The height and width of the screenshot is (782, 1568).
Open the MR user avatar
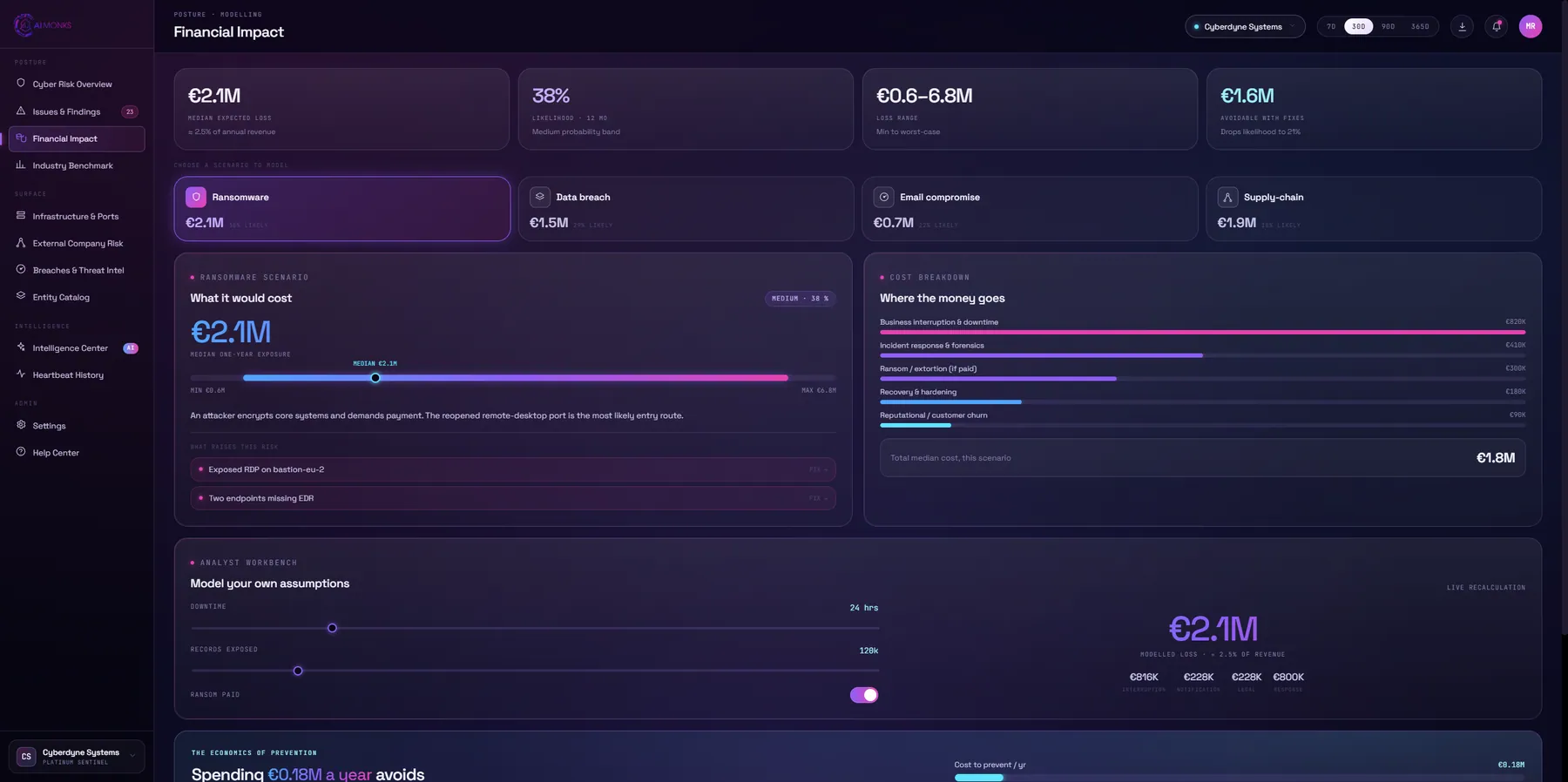tap(1531, 26)
